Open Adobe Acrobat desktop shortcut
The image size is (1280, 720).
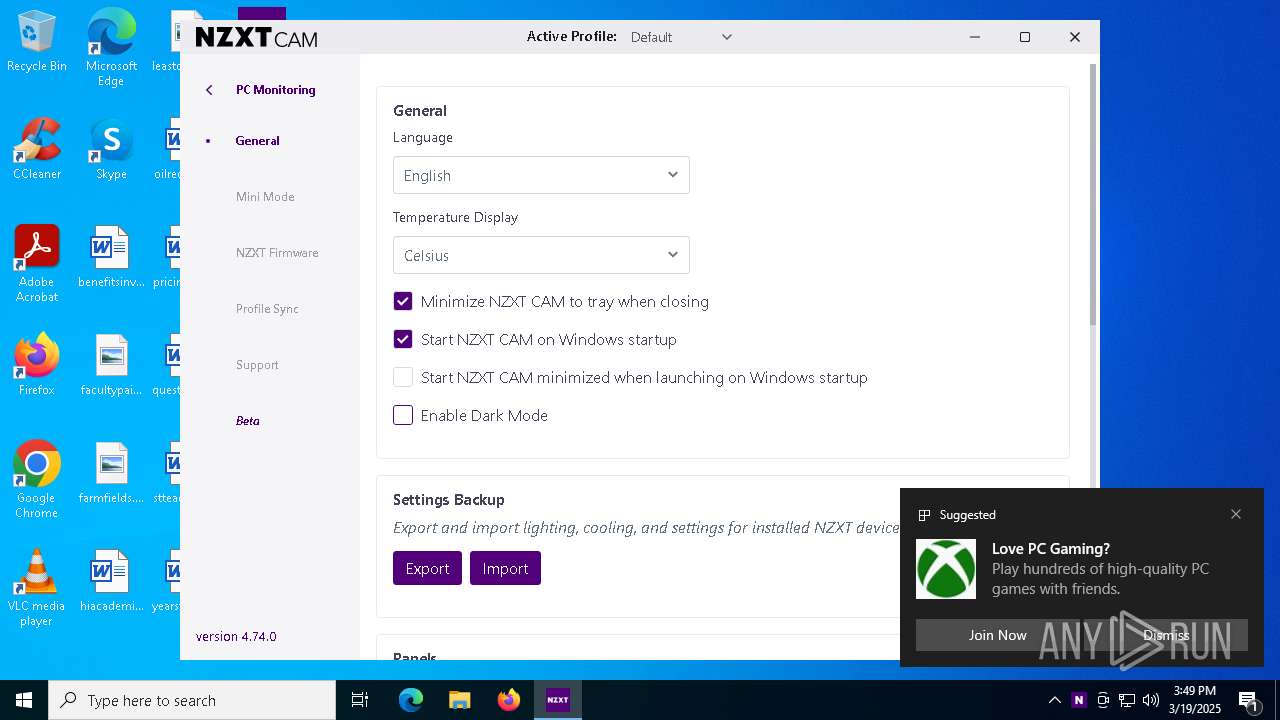pos(37,264)
